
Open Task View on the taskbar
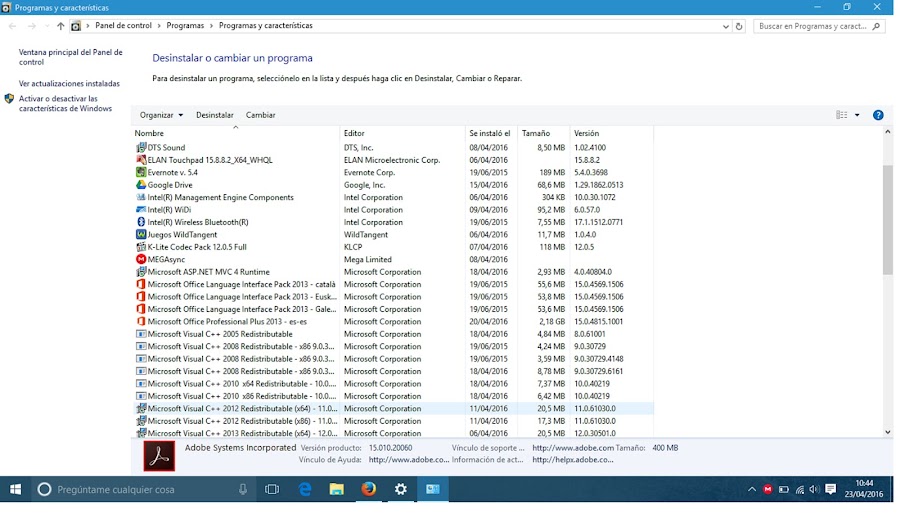point(272,489)
